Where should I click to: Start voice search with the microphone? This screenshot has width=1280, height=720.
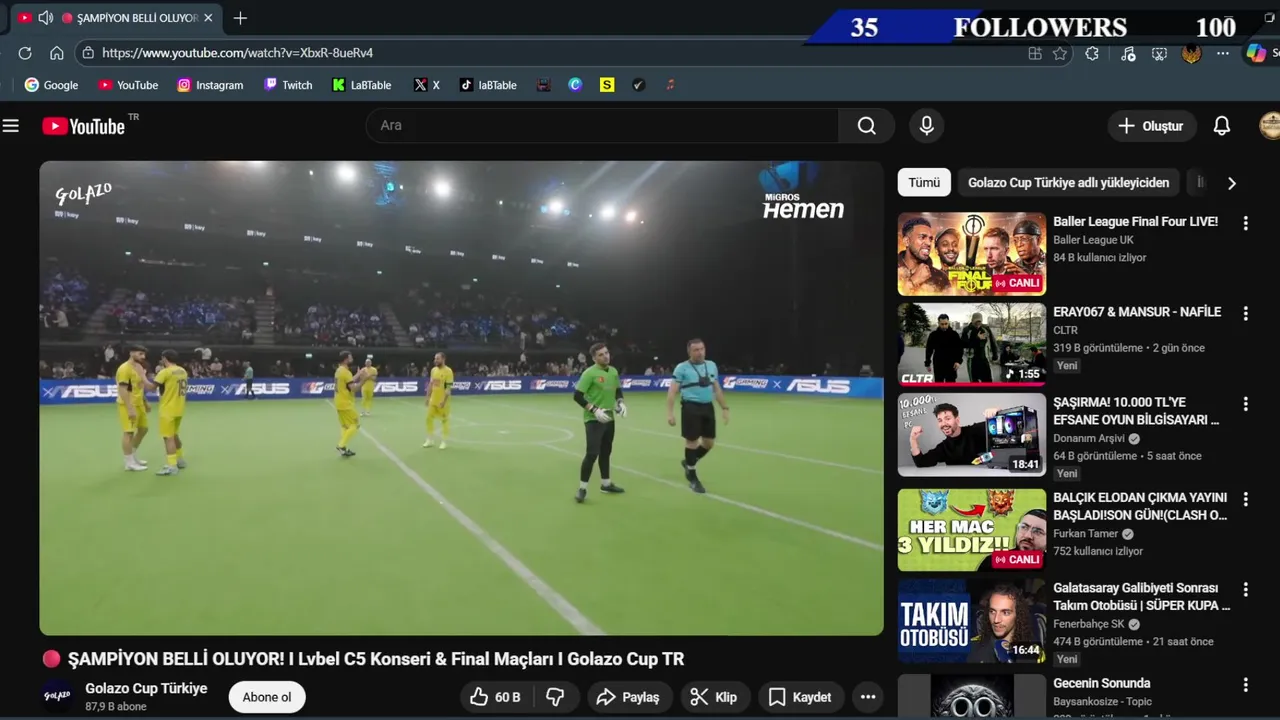(927, 126)
